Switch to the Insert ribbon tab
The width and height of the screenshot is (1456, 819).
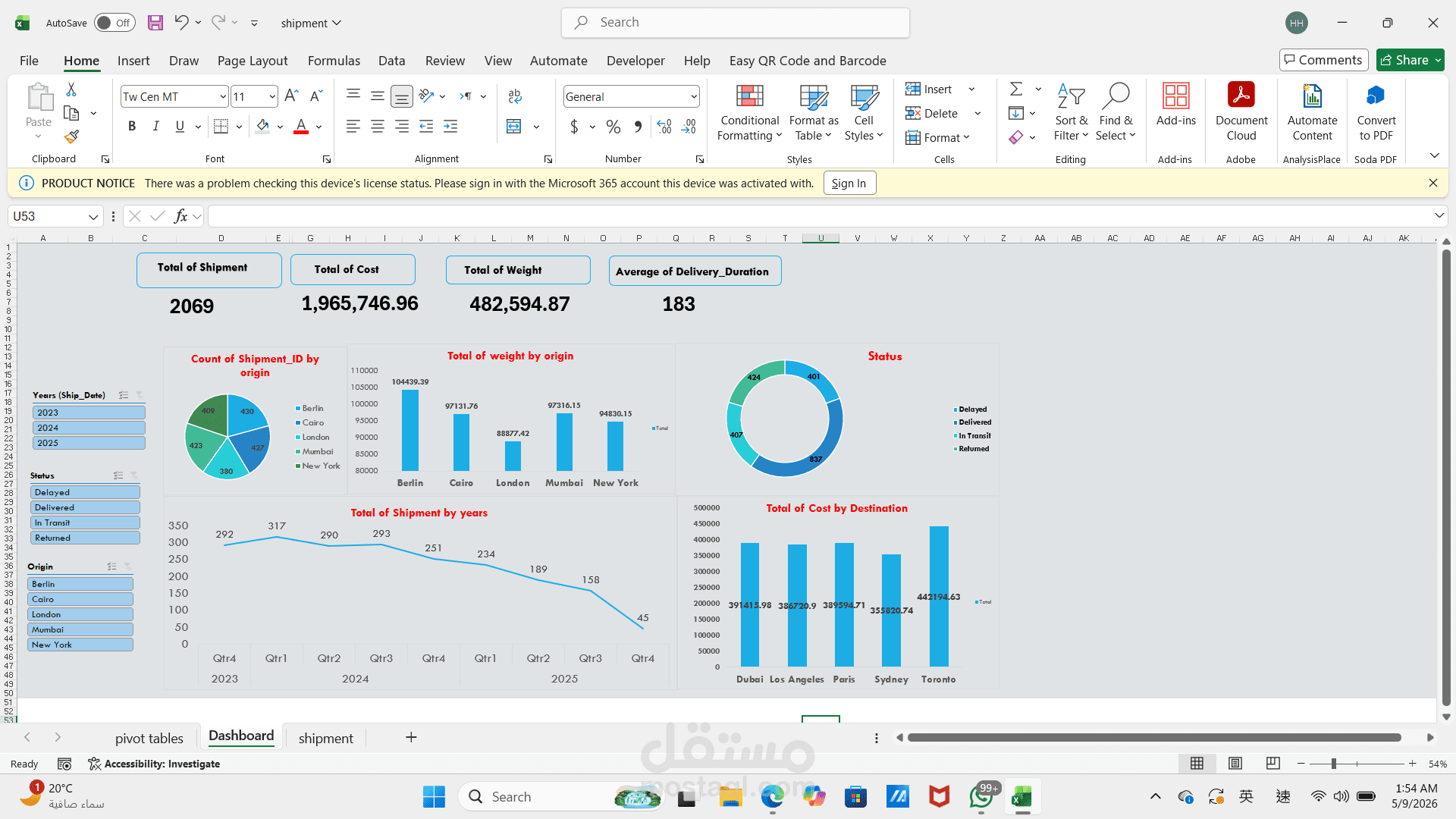pyautogui.click(x=133, y=61)
